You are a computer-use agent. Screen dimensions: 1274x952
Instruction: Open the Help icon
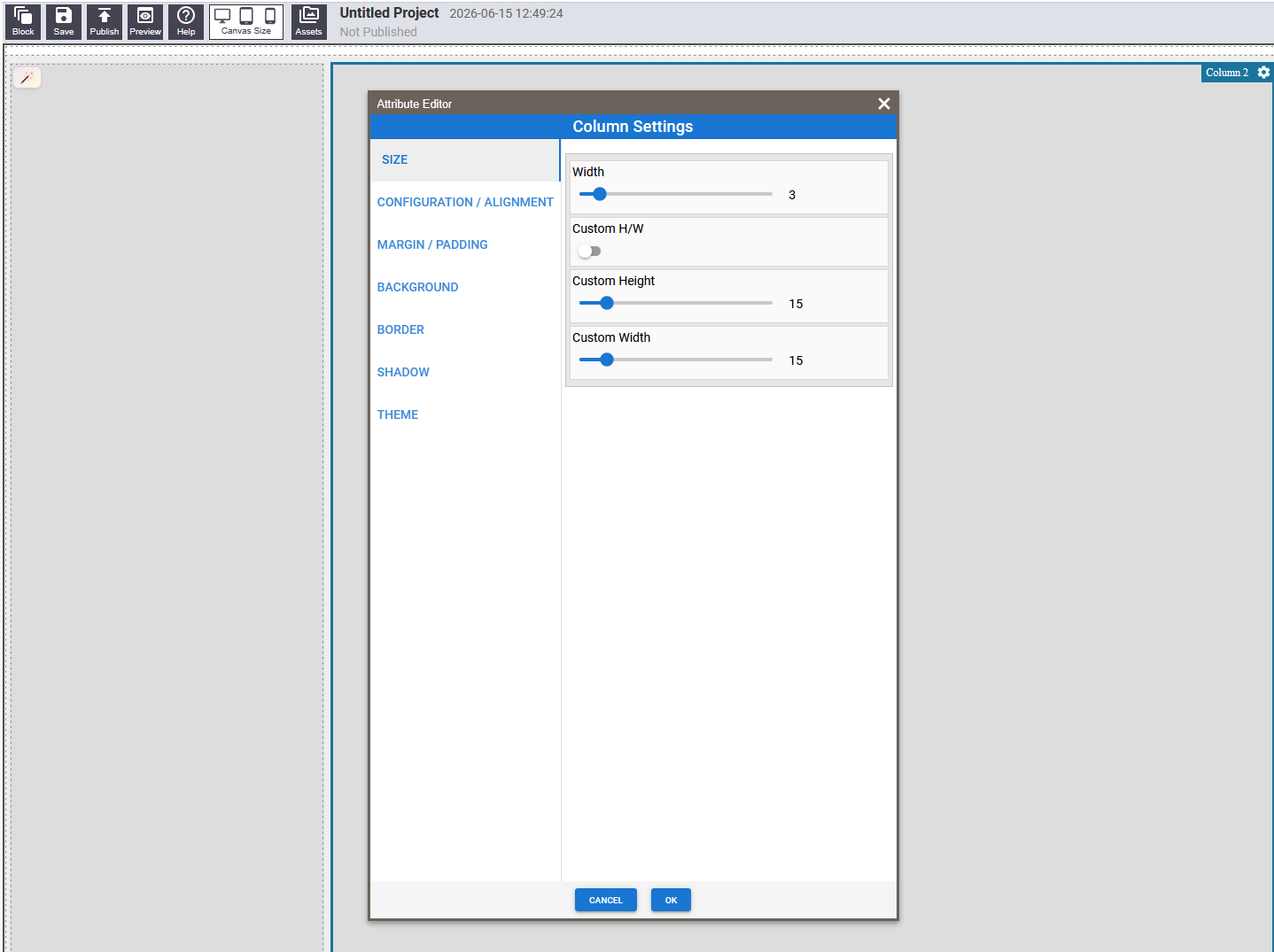[x=186, y=21]
